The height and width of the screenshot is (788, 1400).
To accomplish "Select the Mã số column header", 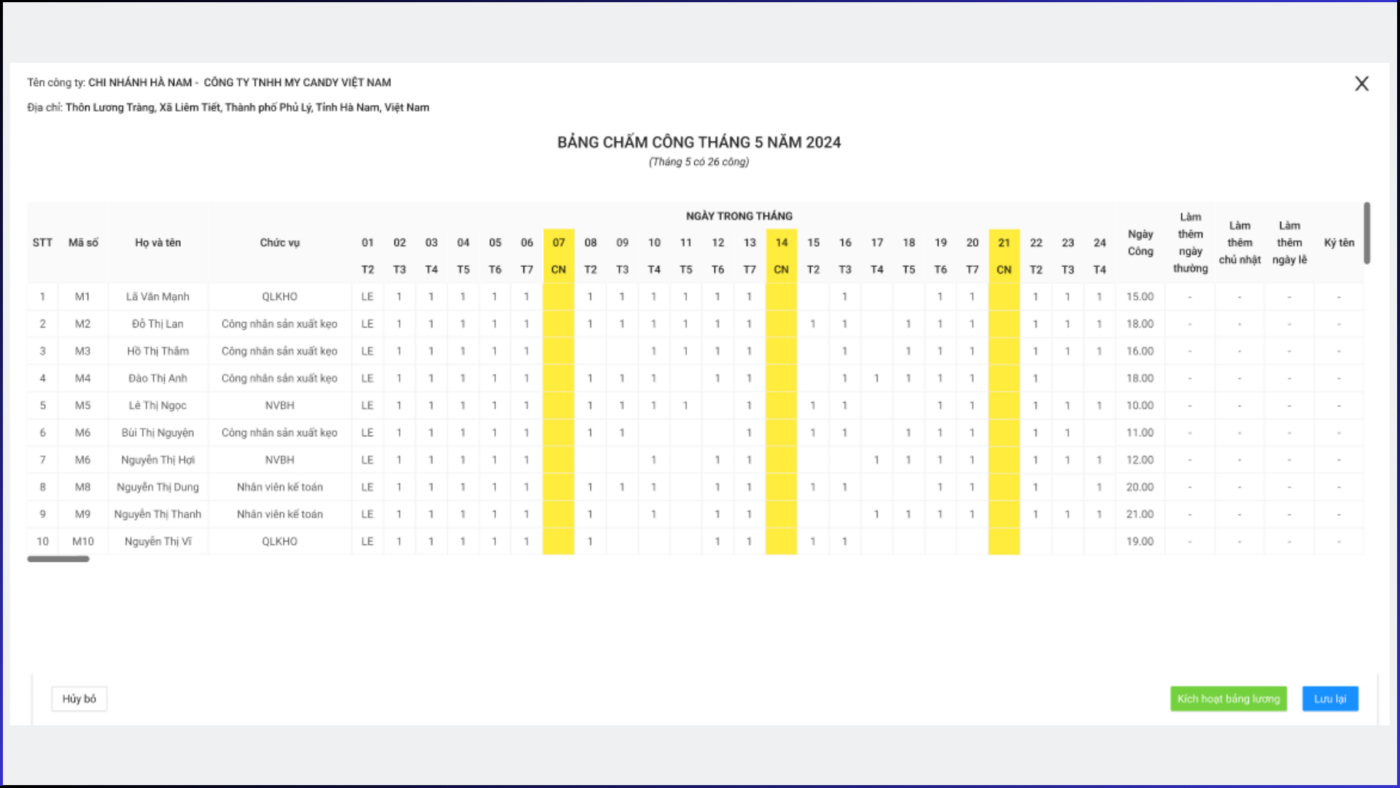I will (82, 243).
